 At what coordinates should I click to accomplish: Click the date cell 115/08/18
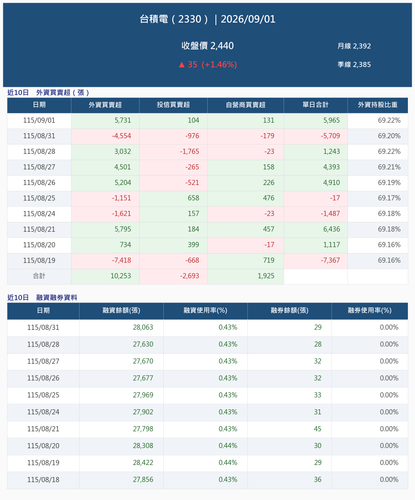coord(43,480)
